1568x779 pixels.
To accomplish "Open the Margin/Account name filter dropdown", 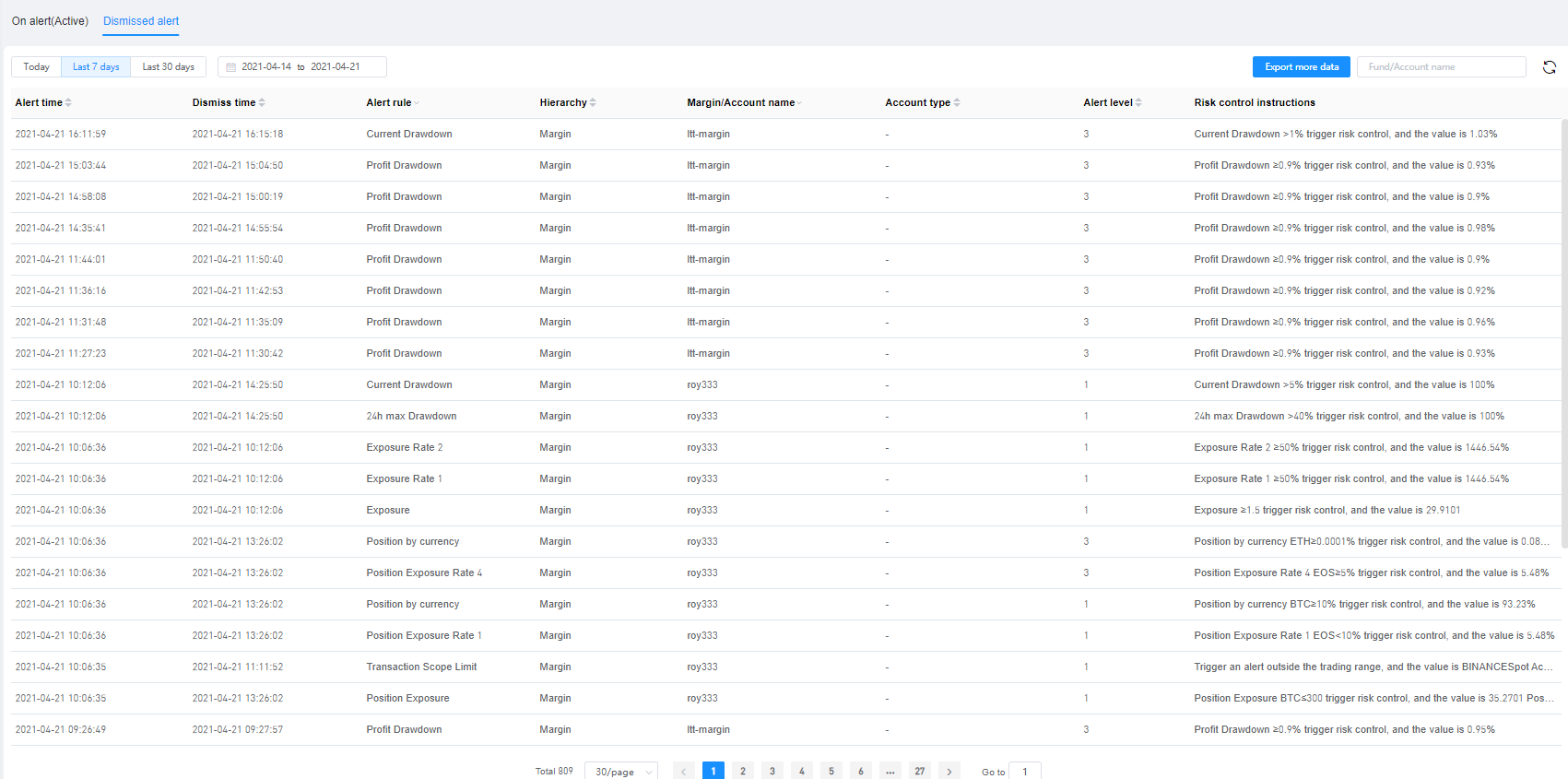I will pos(799,103).
